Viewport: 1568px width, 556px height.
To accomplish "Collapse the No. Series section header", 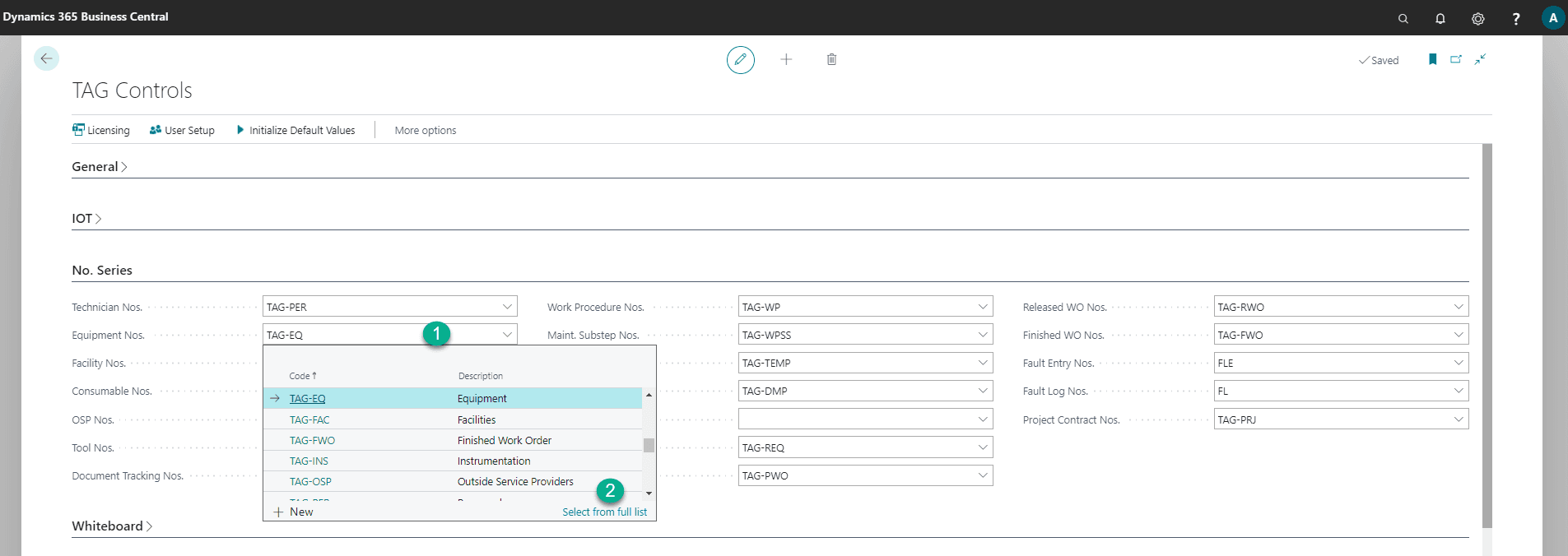I will coord(102,270).
